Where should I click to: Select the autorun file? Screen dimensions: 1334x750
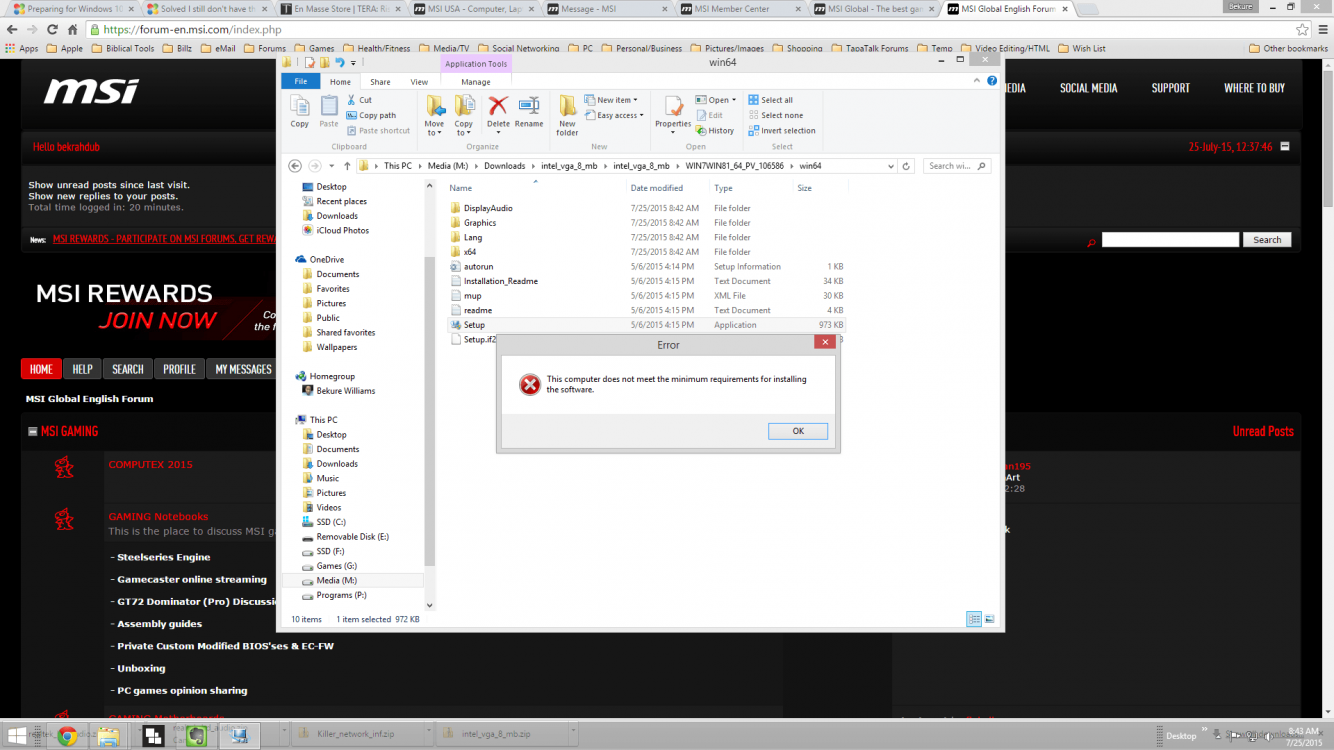click(x=478, y=267)
